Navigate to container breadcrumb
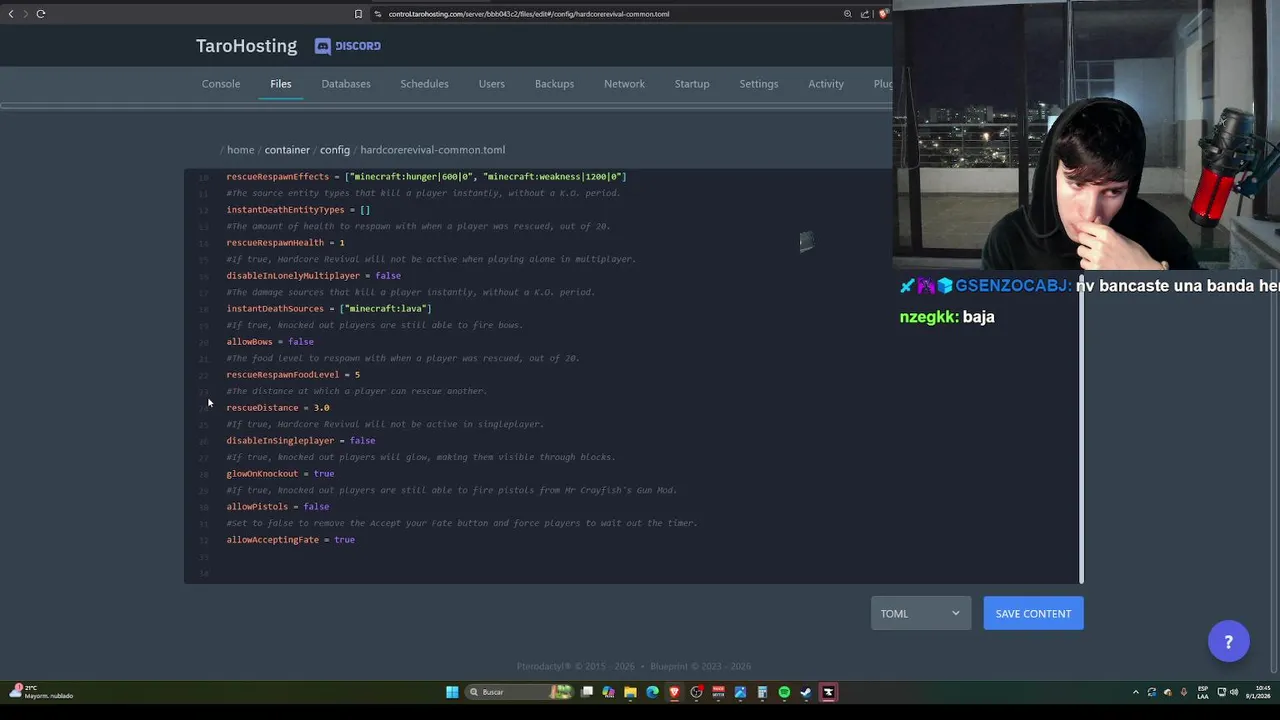The image size is (1280, 720). coord(287,150)
